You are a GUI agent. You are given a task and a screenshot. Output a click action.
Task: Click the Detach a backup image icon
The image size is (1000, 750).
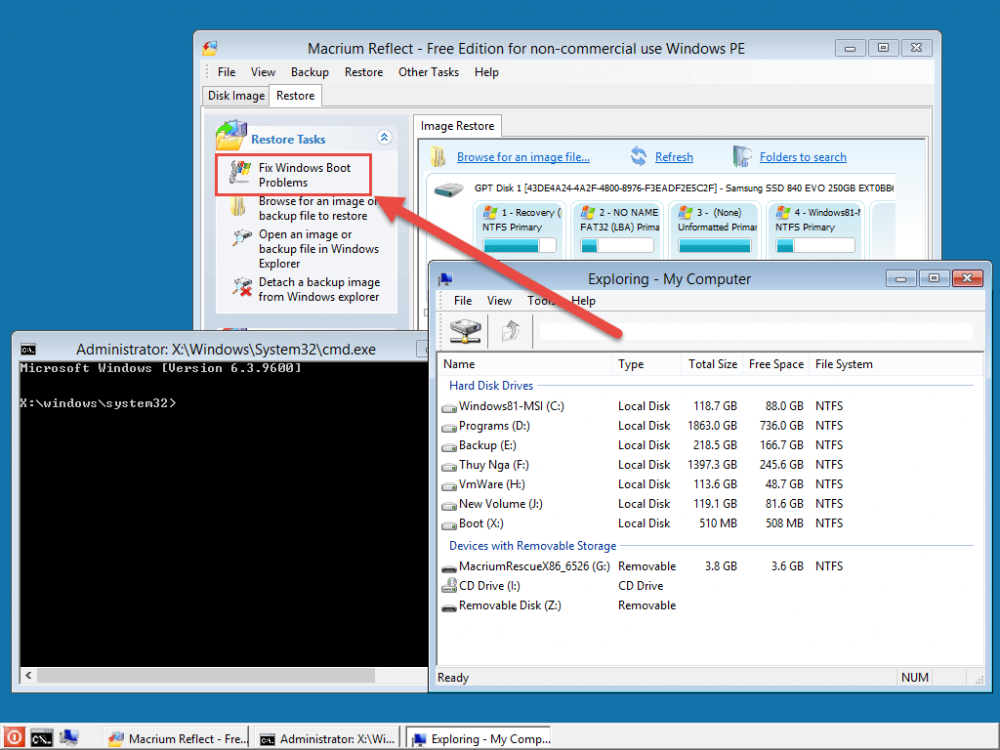[x=241, y=289]
